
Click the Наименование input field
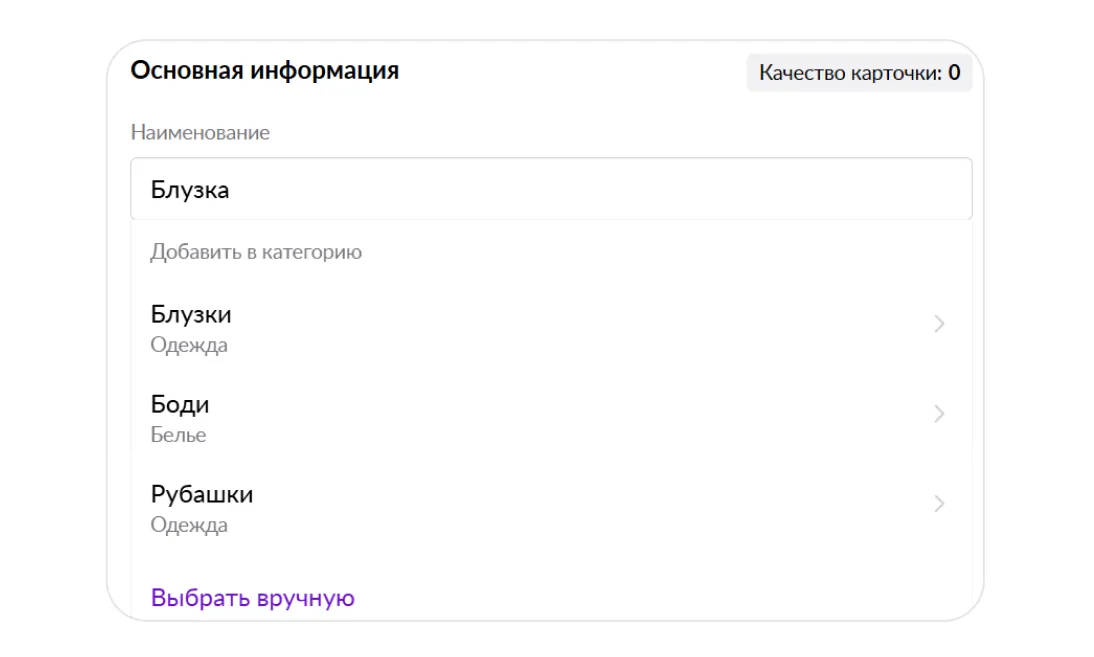click(550, 189)
